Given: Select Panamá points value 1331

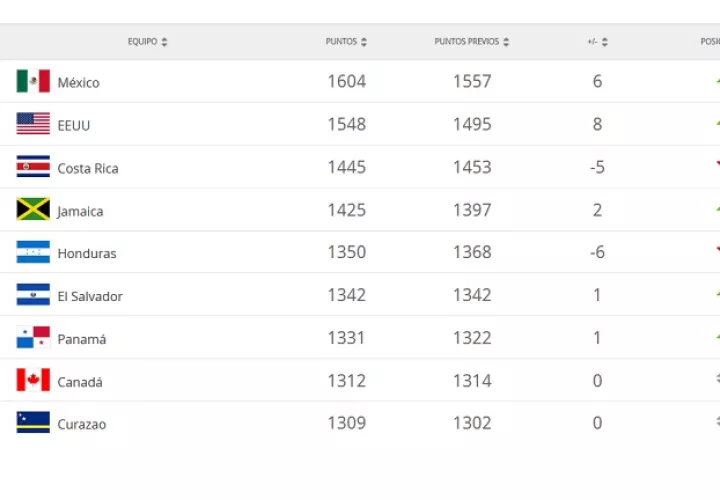Looking at the screenshot, I should click(x=346, y=338).
